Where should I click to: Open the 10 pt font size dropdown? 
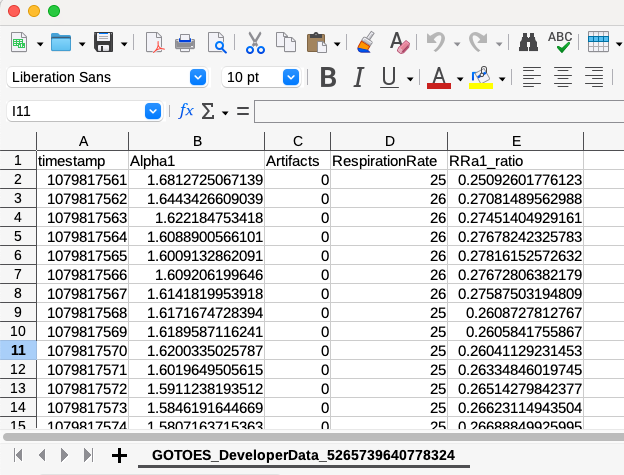coord(291,77)
